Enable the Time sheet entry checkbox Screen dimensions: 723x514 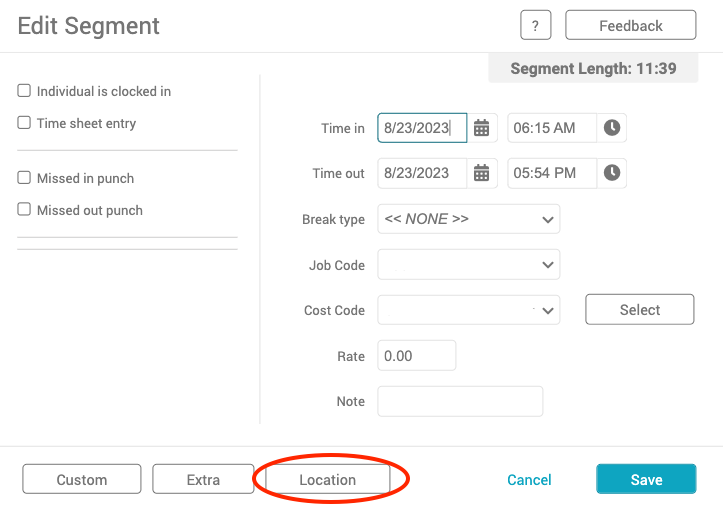tap(24, 123)
